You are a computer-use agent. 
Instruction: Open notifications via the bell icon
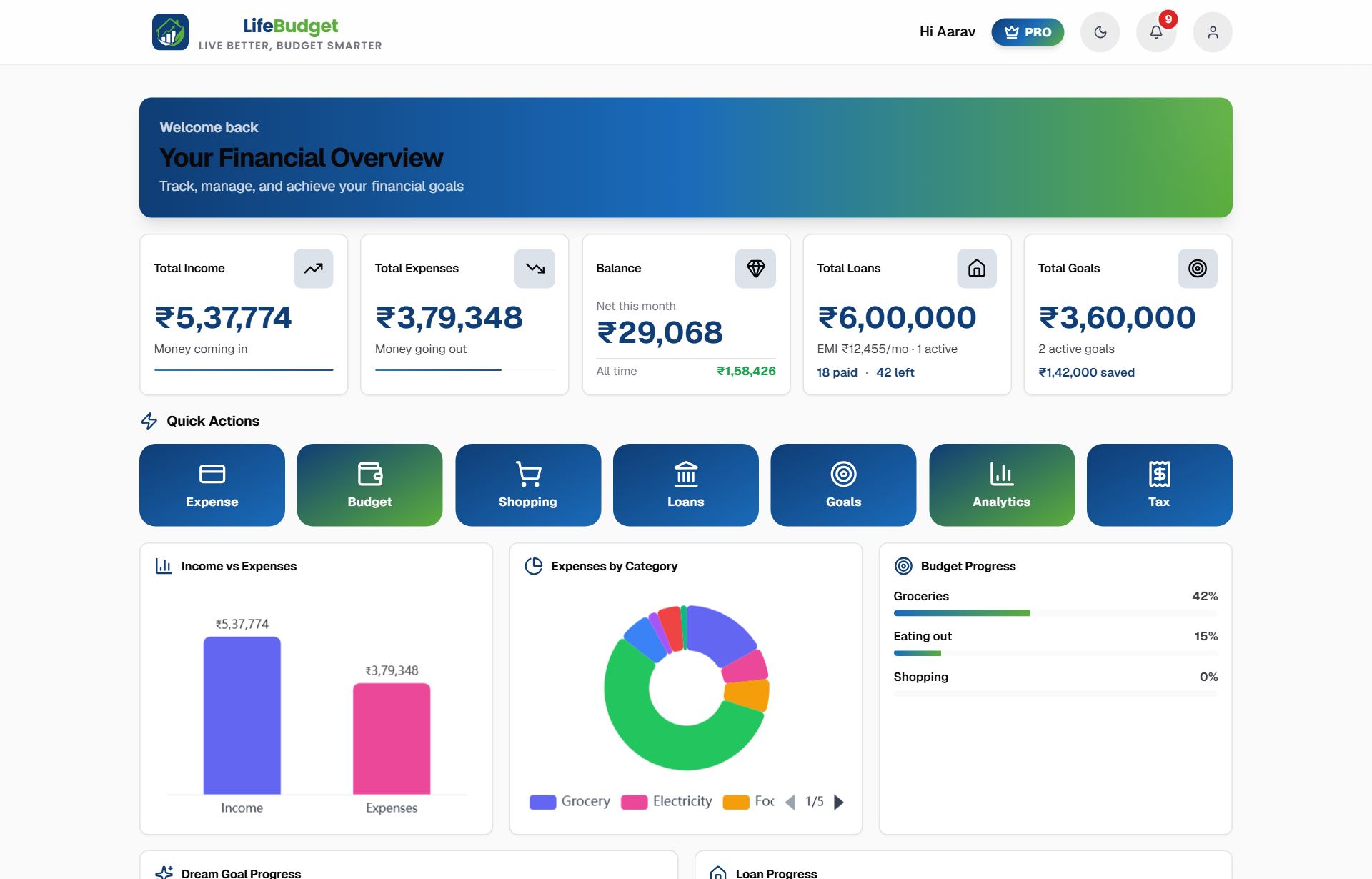click(1156, 32)
